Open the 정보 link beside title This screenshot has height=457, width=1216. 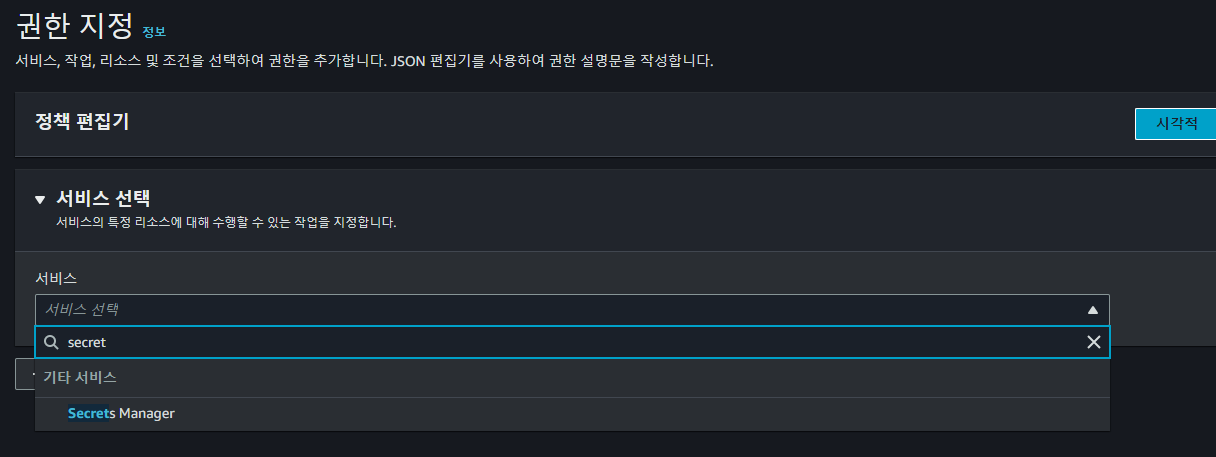click(154, 32)
